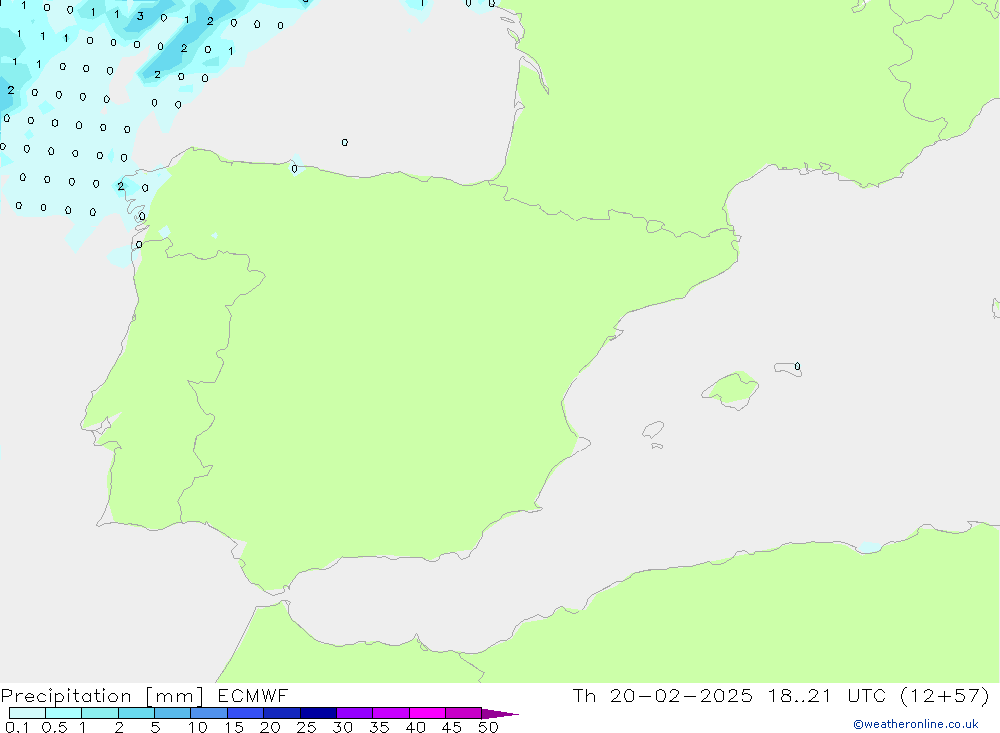This screenshot has width=1000, height=733.
Task: Click the 0.1–0.5 mm lightest cyan swatch
Action: (27, 713)
